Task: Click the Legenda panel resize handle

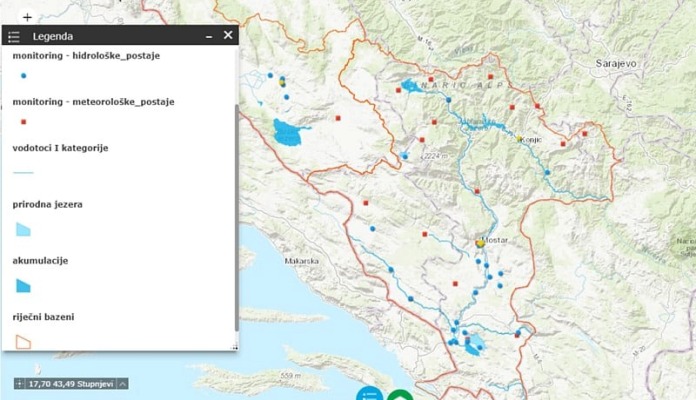Action: 235,347
